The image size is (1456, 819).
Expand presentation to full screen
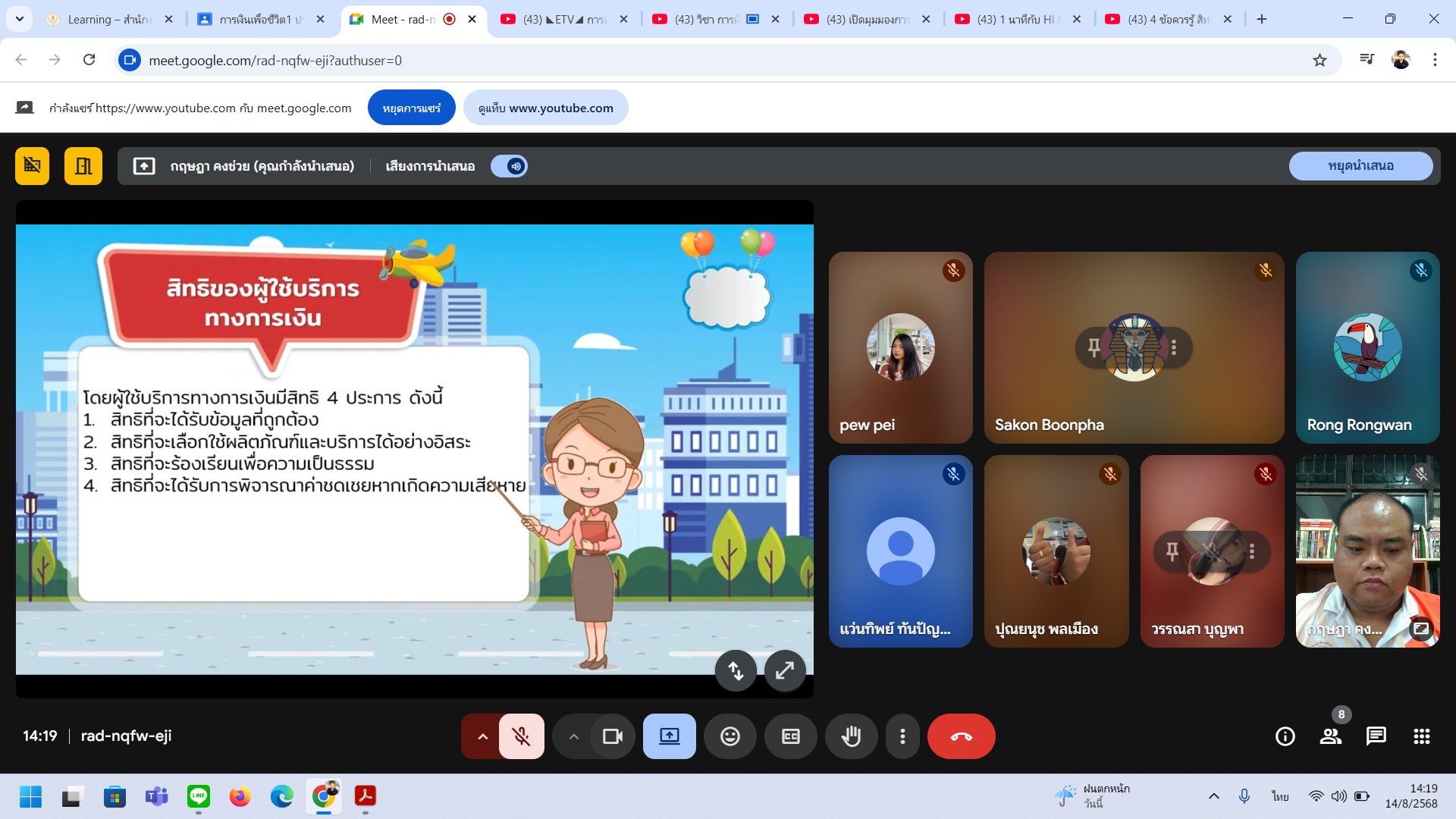click(784, 670)
